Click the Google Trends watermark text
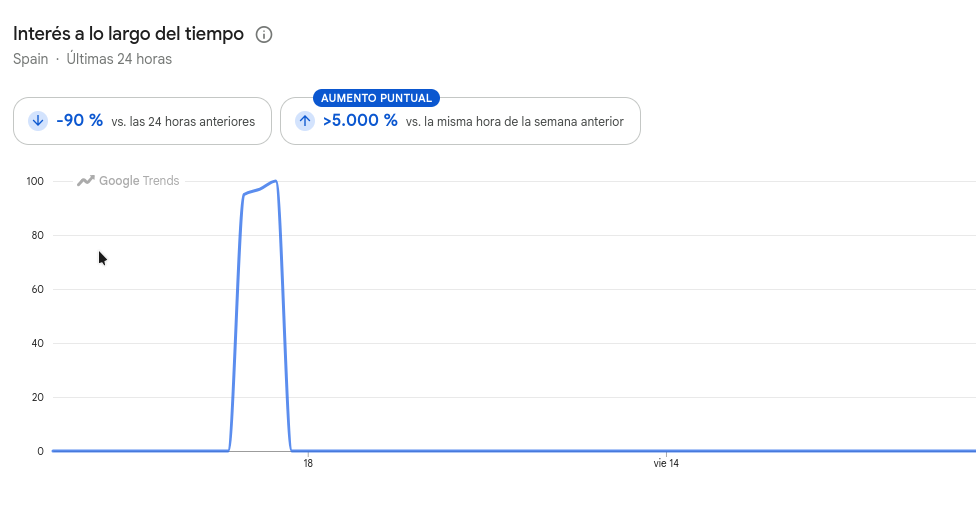The width and height of the screenshot is (976, 520). pos(139,181)
